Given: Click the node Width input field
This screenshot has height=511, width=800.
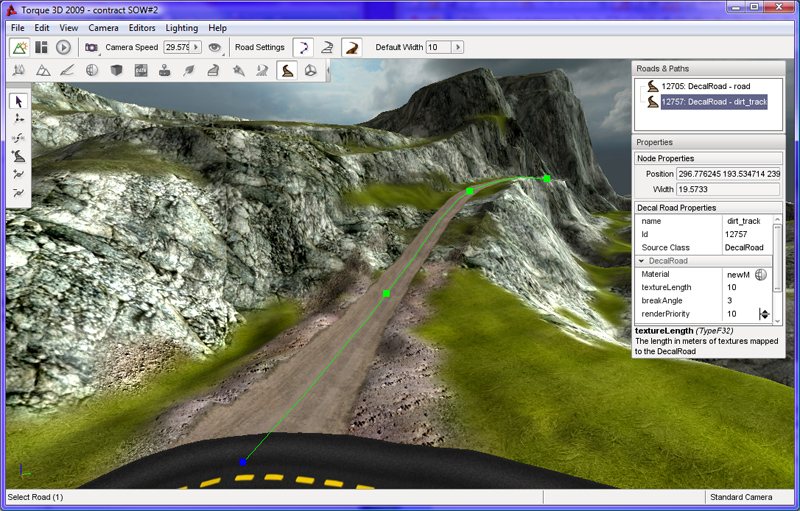Looking at the screenshot, I should [728, 188].
